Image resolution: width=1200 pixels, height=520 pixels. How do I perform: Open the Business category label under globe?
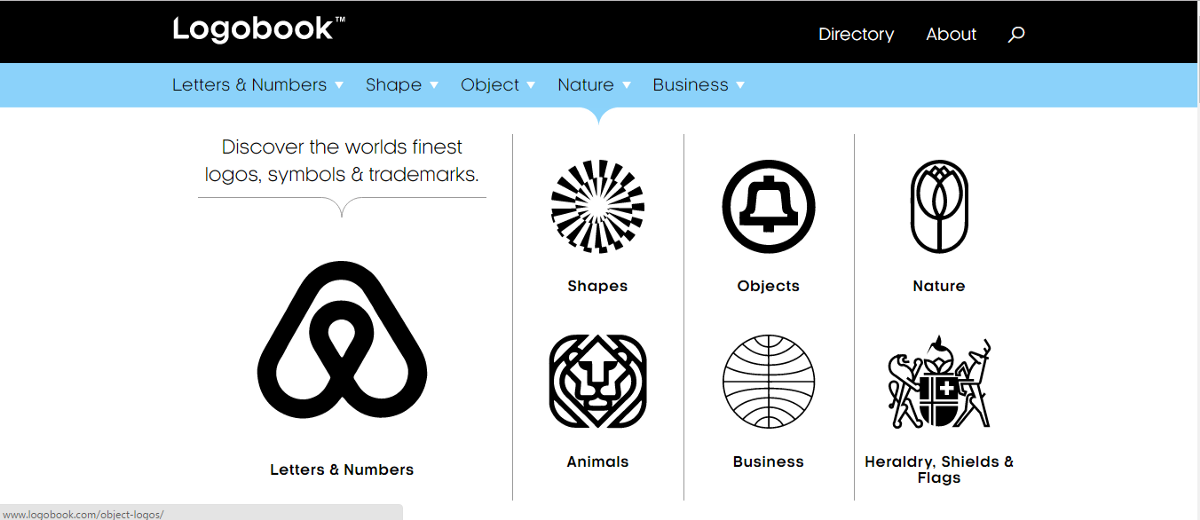point(769,462)
